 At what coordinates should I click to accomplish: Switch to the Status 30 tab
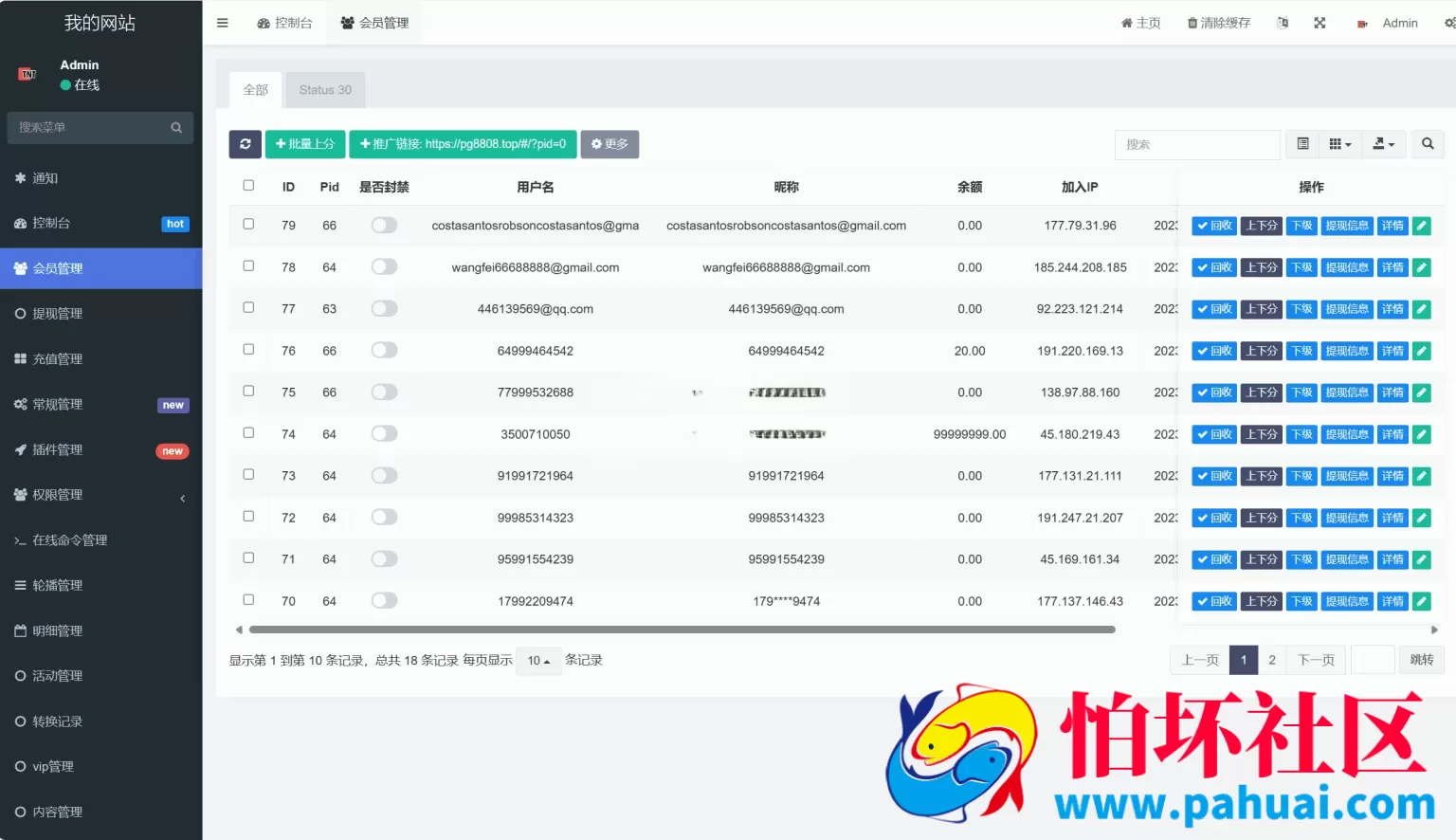325,90
